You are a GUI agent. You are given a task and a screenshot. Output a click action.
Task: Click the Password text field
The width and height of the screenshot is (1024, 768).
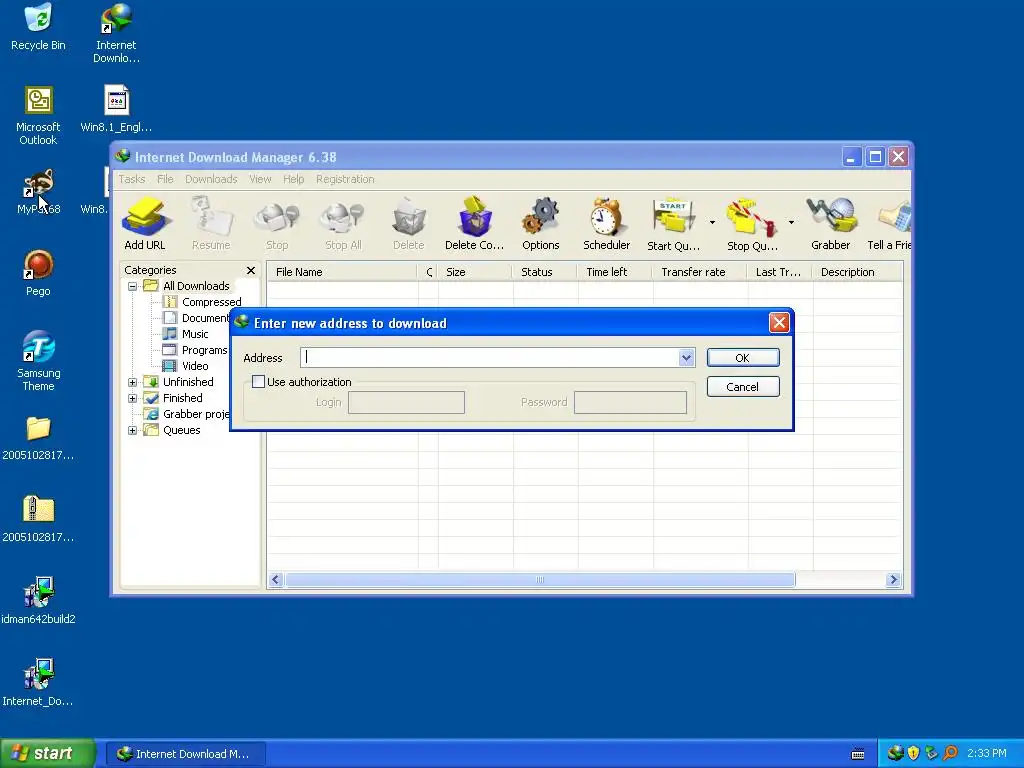pos(630,402)
